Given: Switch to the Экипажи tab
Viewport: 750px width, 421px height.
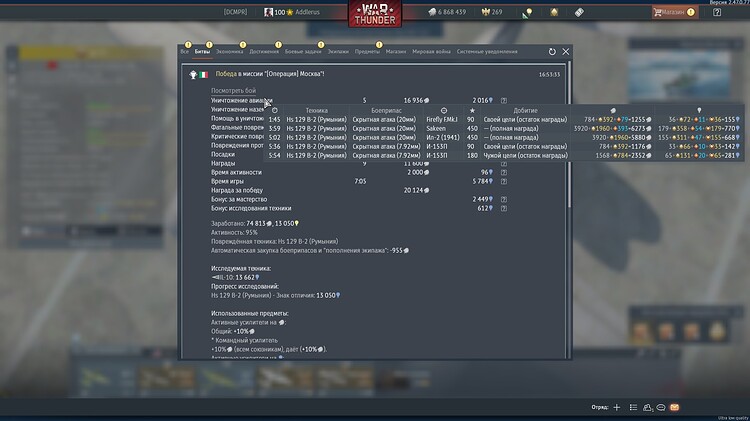Looking at the screenshot, I should [338, 52].
